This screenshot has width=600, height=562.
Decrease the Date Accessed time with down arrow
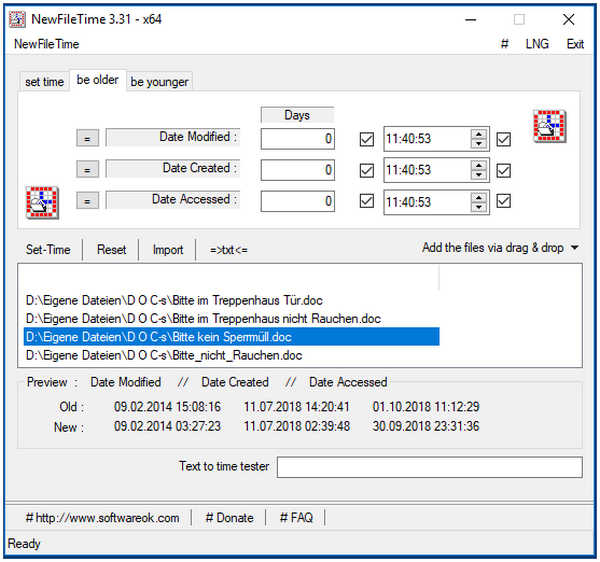point(479,207)
